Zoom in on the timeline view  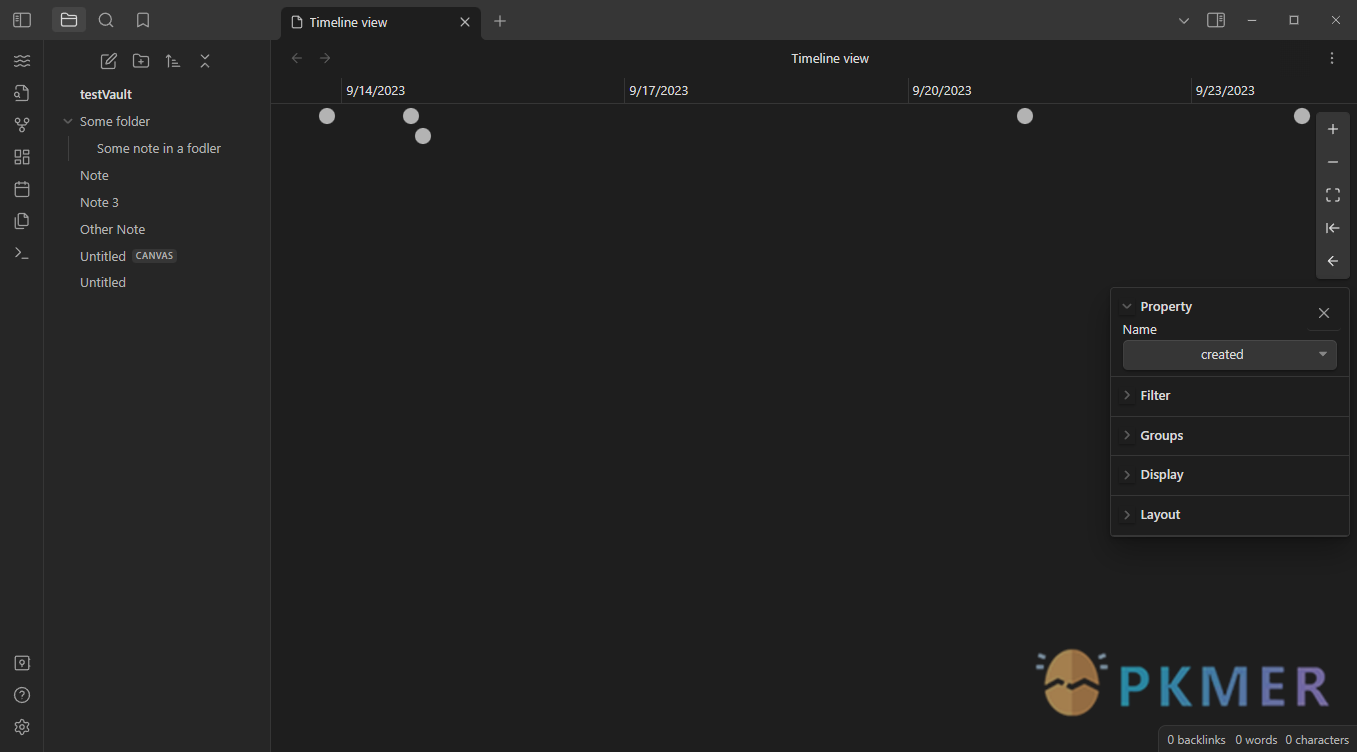[1332, 129]
